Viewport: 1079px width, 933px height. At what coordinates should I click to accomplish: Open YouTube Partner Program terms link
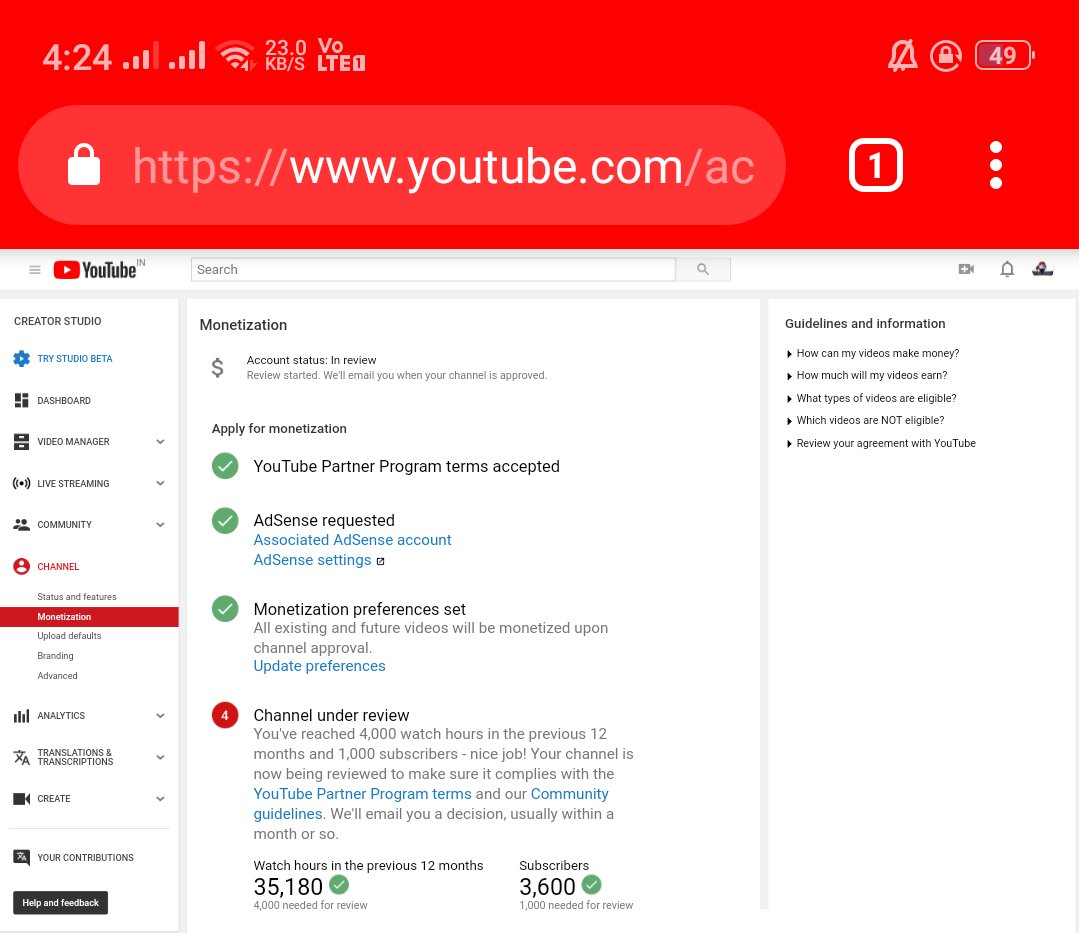363,794
